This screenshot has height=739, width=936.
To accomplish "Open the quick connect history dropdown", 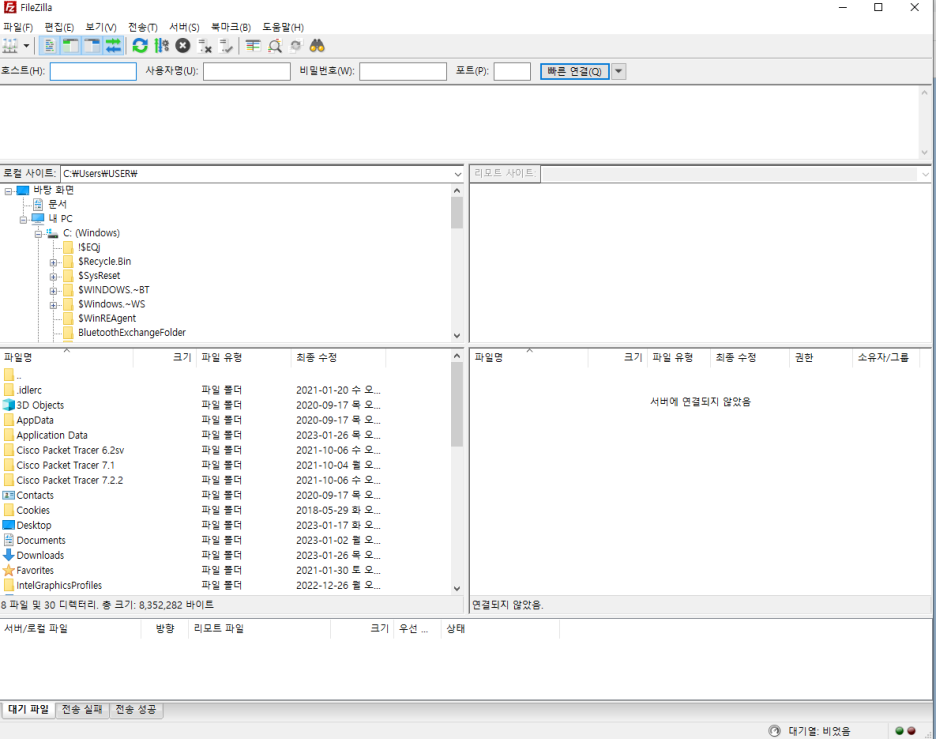I will (x=618, y=72).
